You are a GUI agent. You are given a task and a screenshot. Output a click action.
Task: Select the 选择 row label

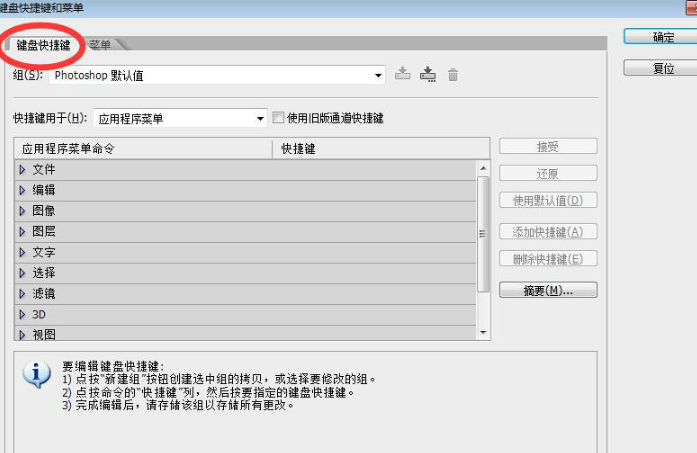click(44, 273)
